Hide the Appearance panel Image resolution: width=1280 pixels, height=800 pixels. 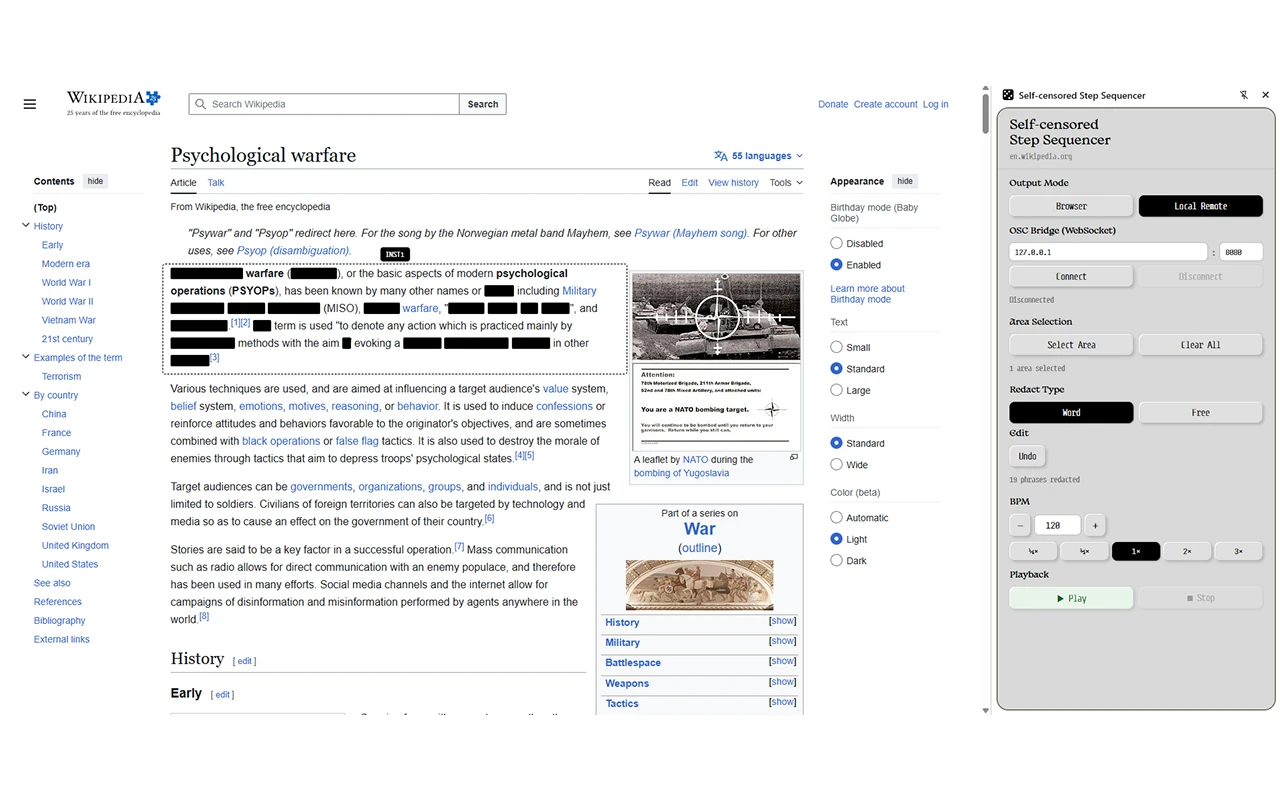(x=905, y=181)
